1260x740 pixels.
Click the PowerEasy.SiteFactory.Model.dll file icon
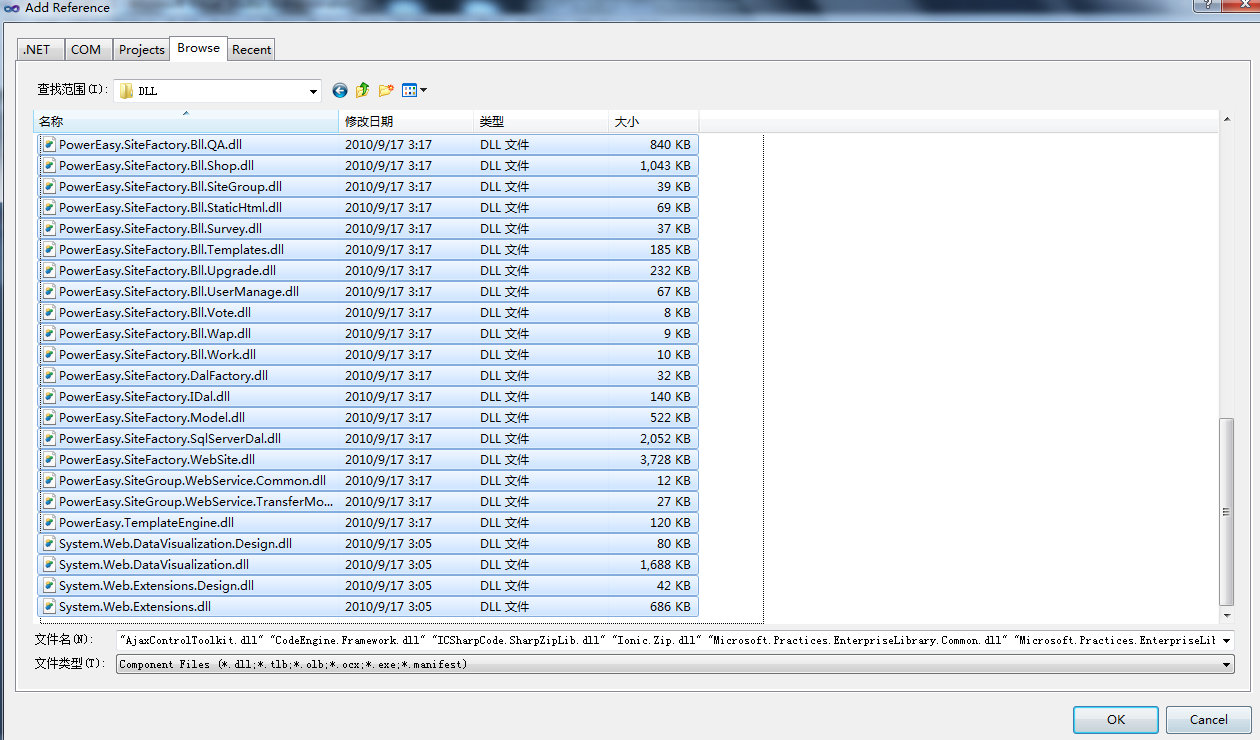click(x=49, y=418)
